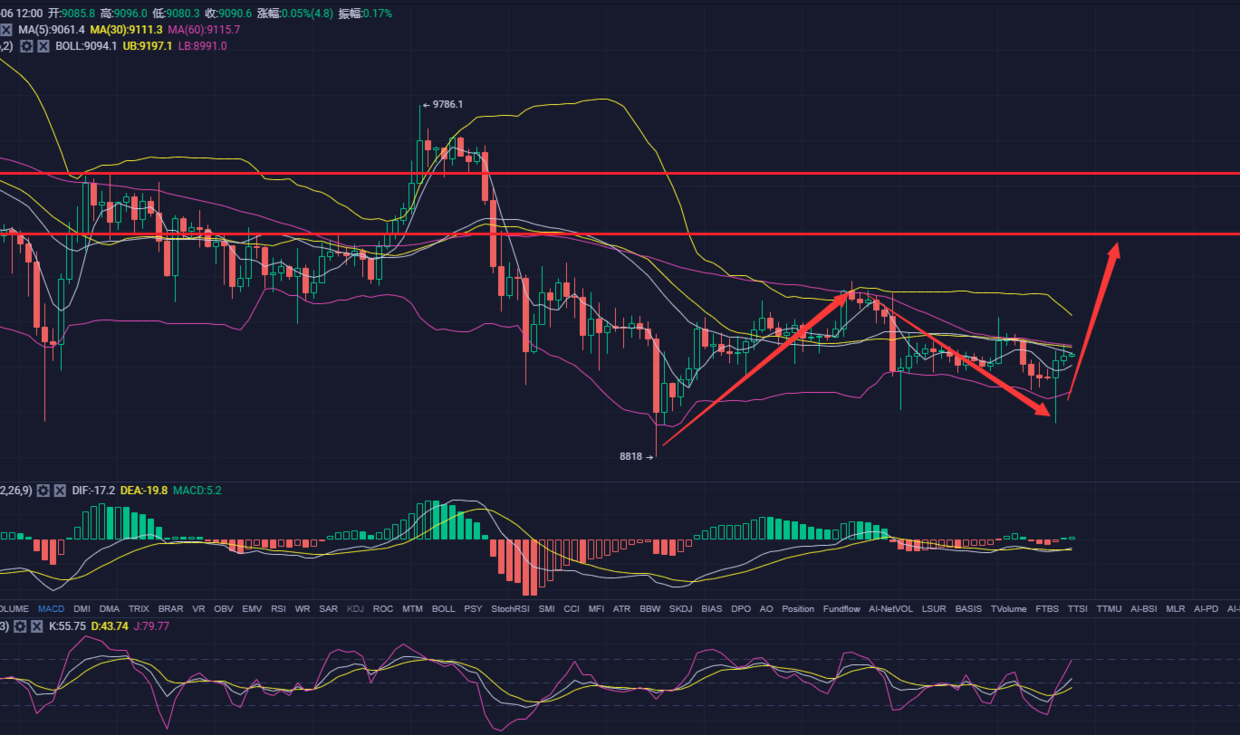Open MACD indicator settings gear
The width and height of the screenshot is (1240, 735).
coord(43,490)
